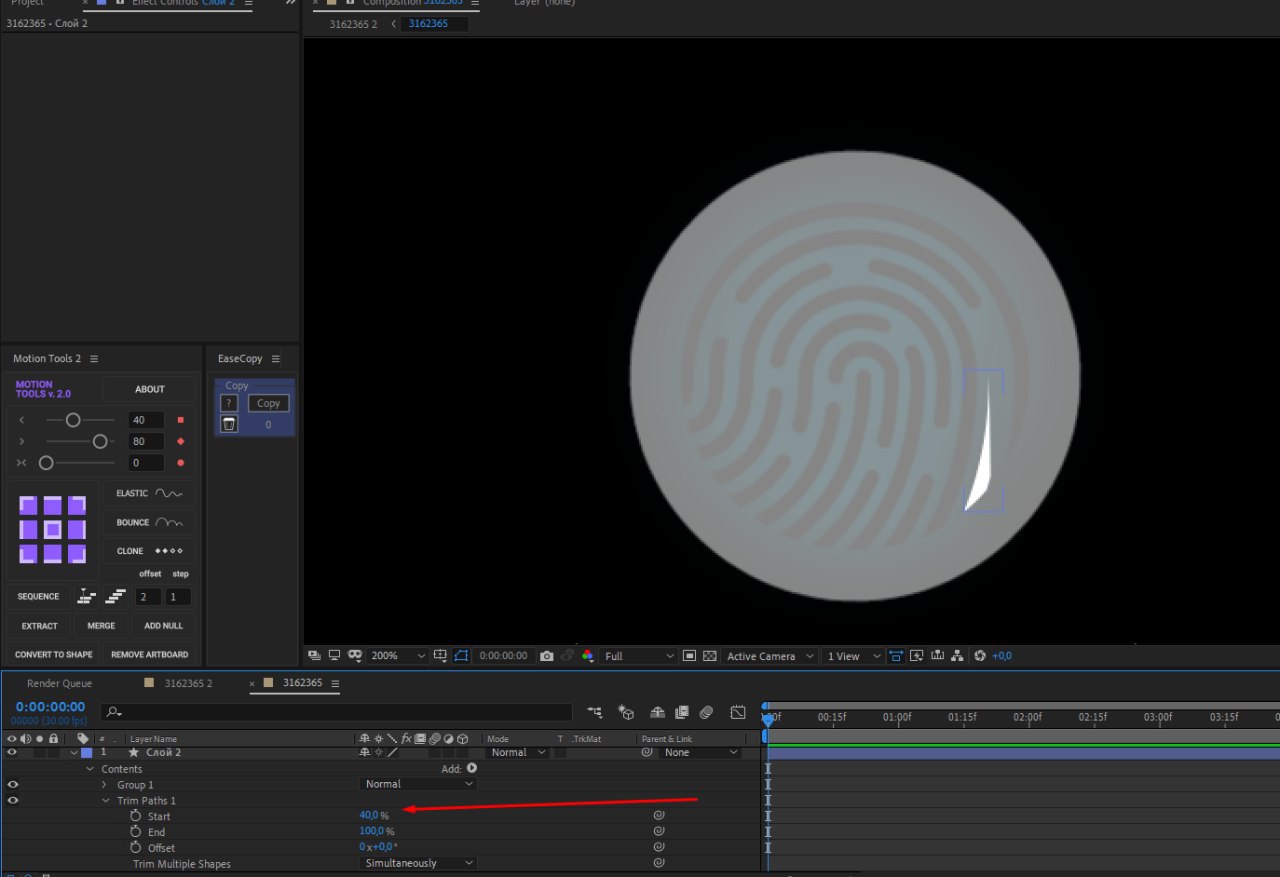1280x877 pixels.
Task: Open the Motion Tools 2 panel menu
Action: click(x=94, y=359)
